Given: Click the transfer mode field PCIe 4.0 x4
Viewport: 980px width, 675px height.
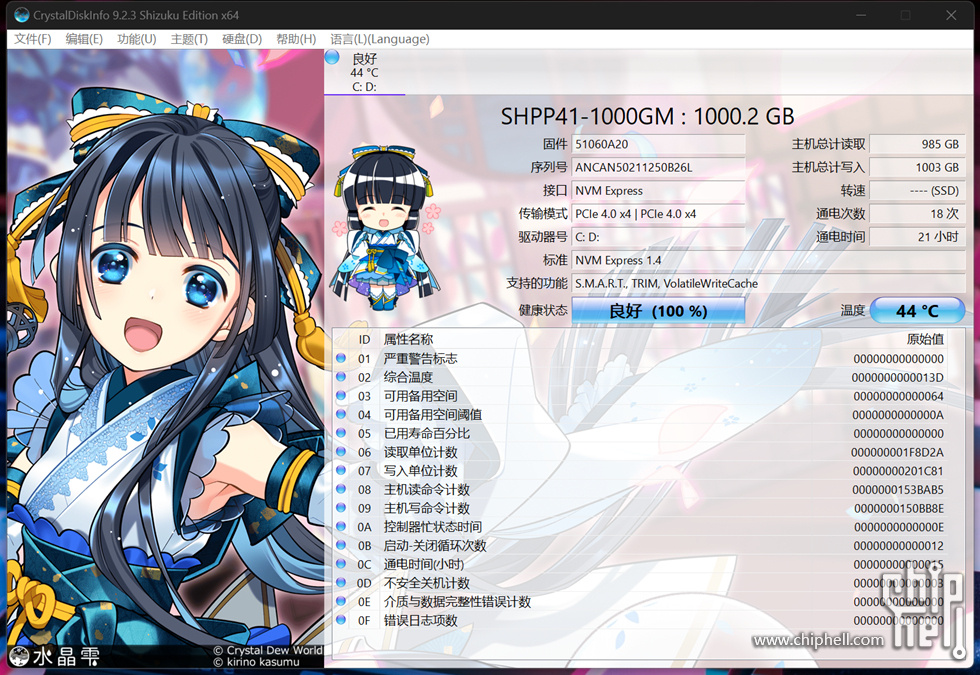Looking at the screenshot, I should (x=658, y=214).
